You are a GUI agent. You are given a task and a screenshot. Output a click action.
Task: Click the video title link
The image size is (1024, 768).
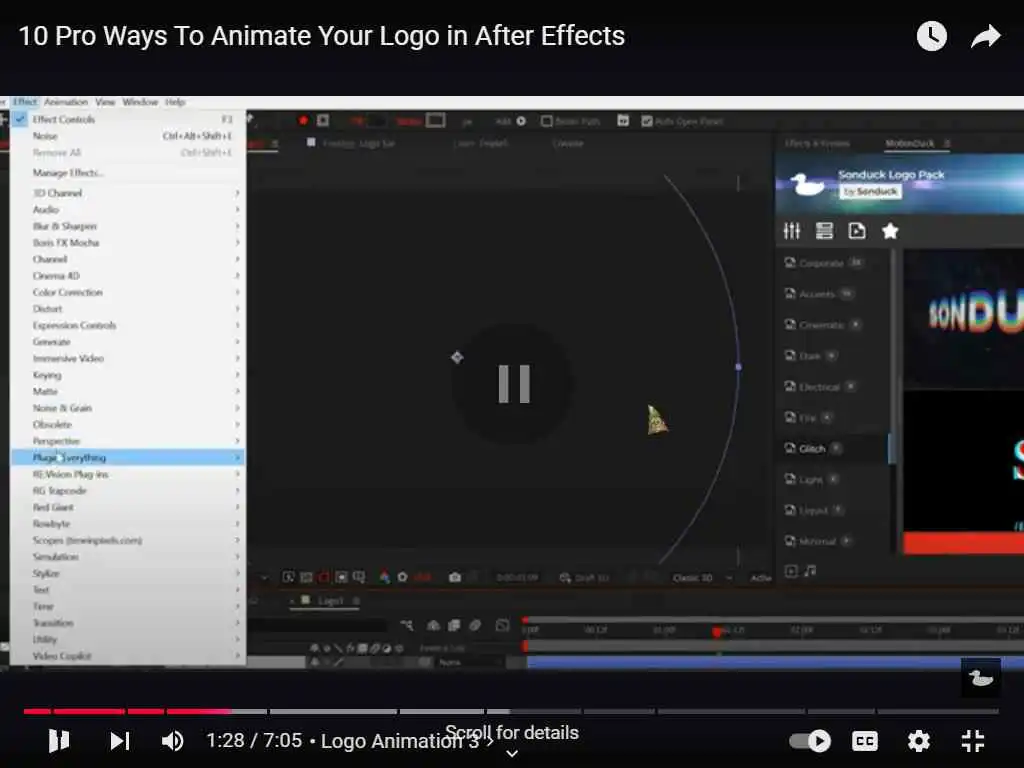pos(321,36)
